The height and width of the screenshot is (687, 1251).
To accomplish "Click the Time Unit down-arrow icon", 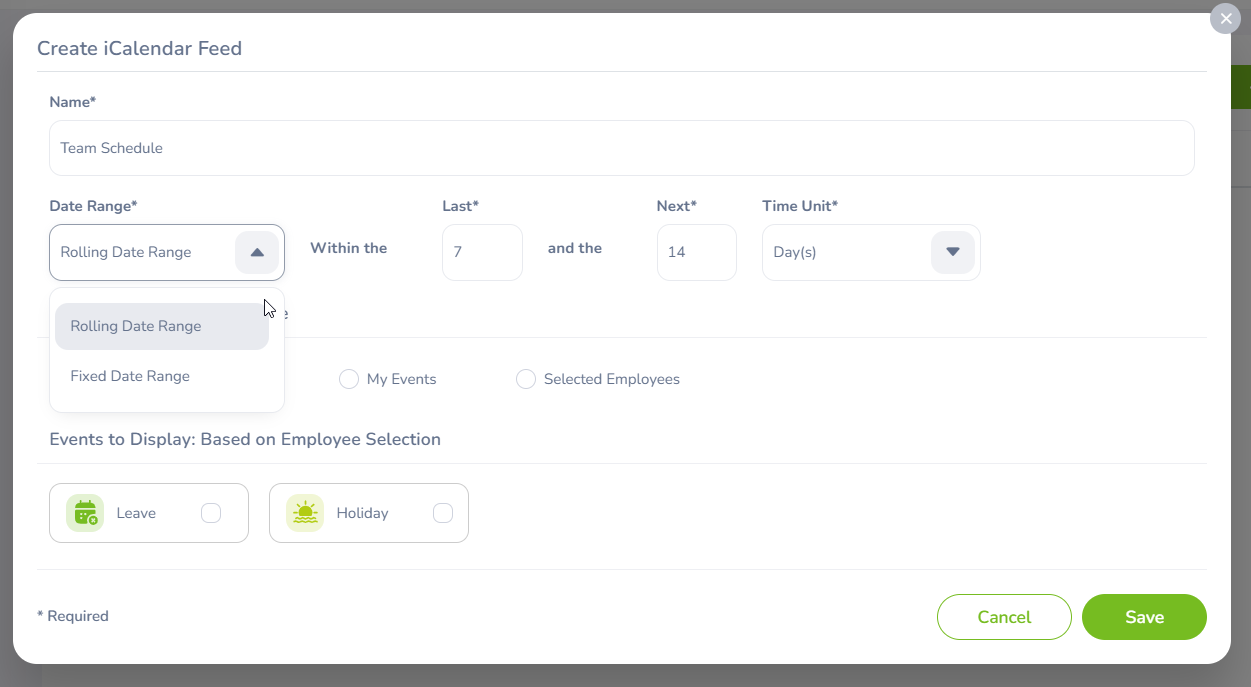I will [x=952, y=252].
